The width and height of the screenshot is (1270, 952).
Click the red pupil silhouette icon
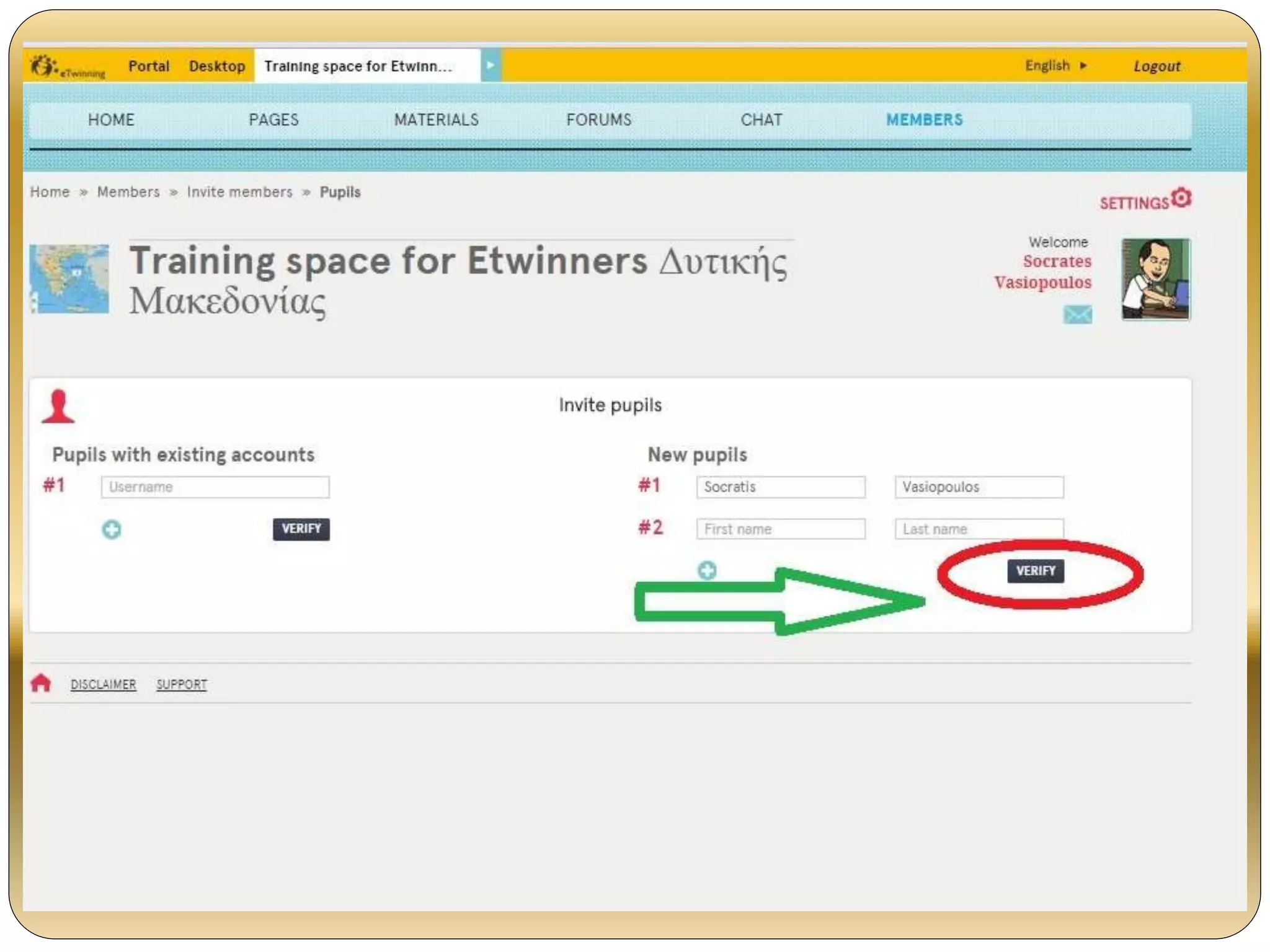pyautogui.click(x=58, y=407)
